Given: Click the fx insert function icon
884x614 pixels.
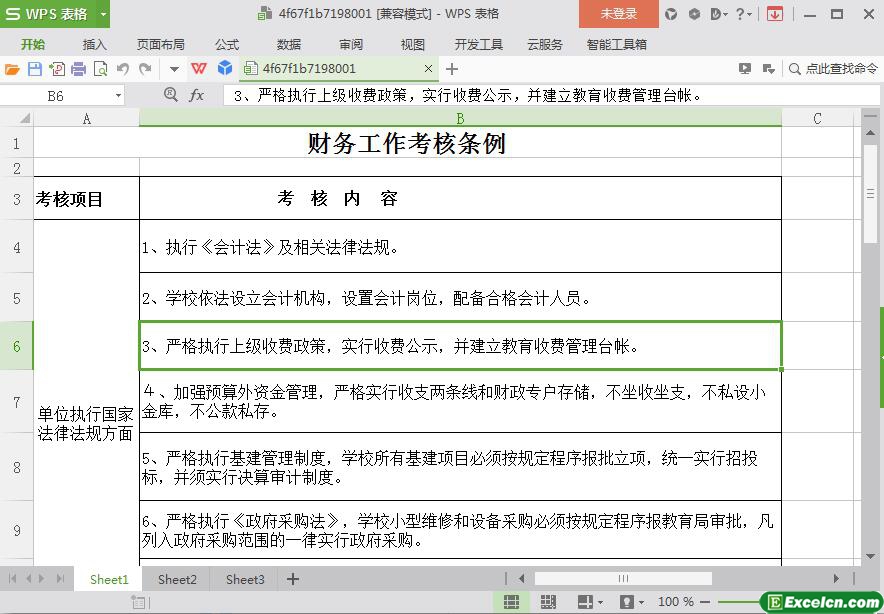Looking at the screenshot, I should (x=197, y=95).
